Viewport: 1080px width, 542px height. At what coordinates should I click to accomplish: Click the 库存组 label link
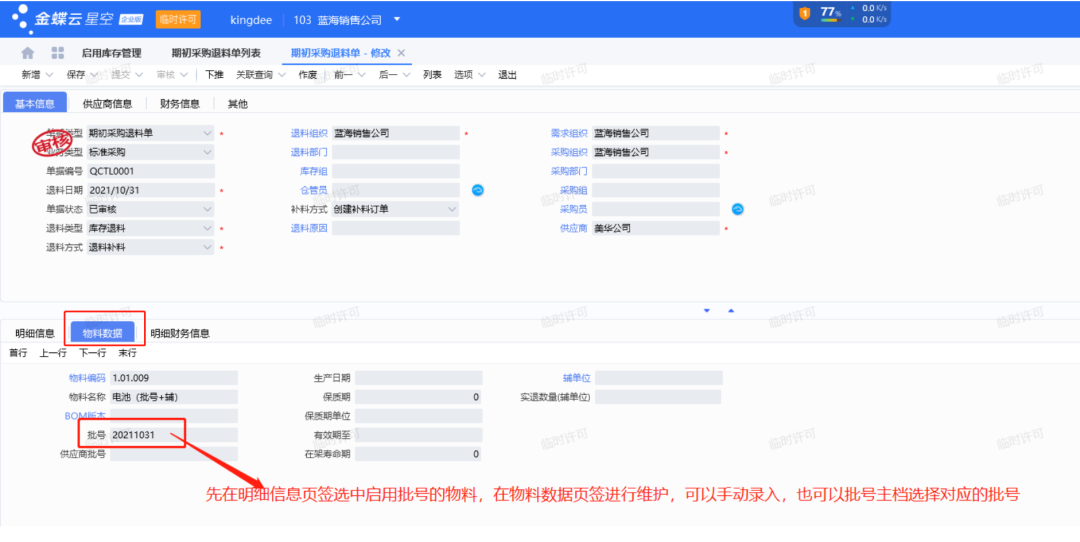313,171
